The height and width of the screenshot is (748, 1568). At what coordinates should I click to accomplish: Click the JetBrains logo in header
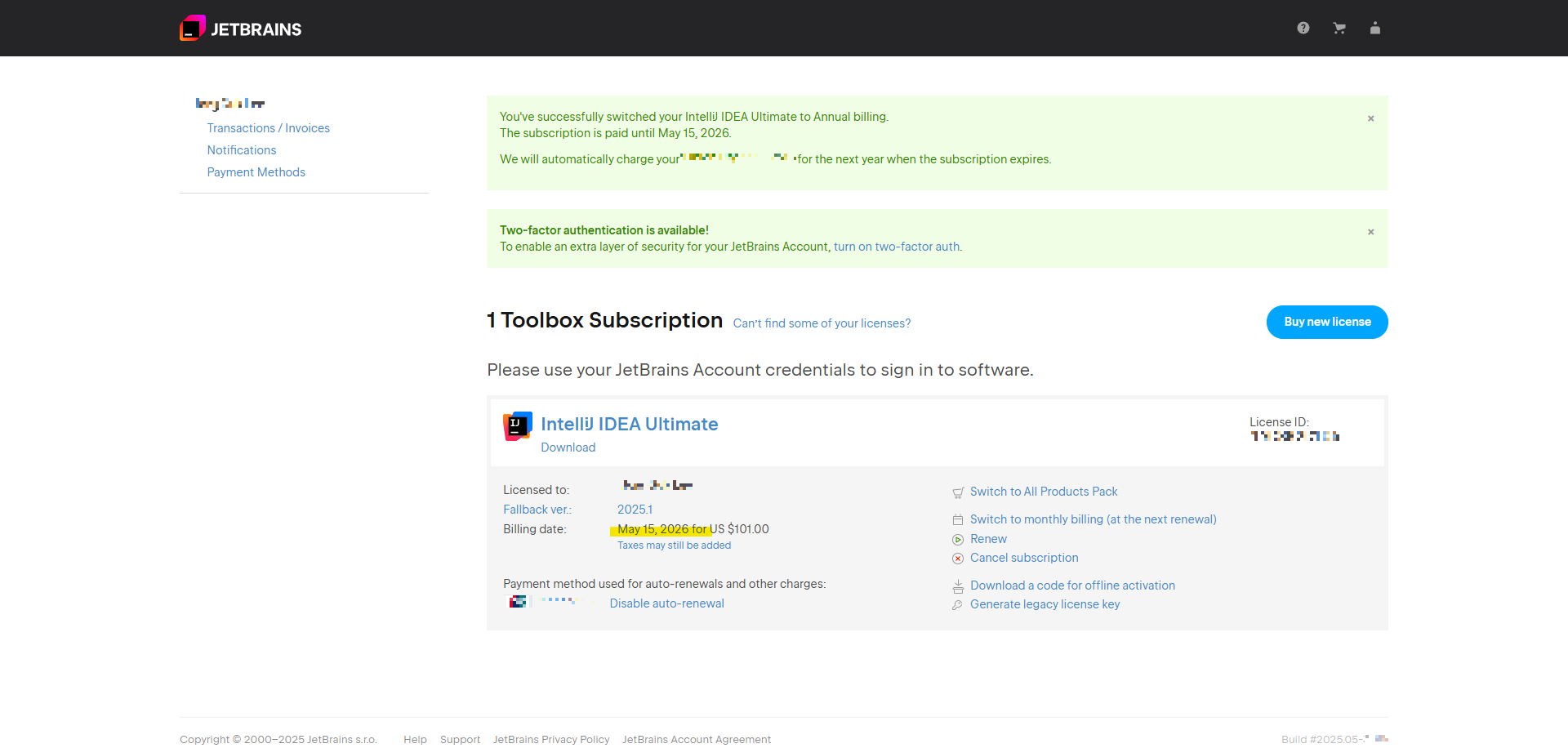(x=241, y=29)
